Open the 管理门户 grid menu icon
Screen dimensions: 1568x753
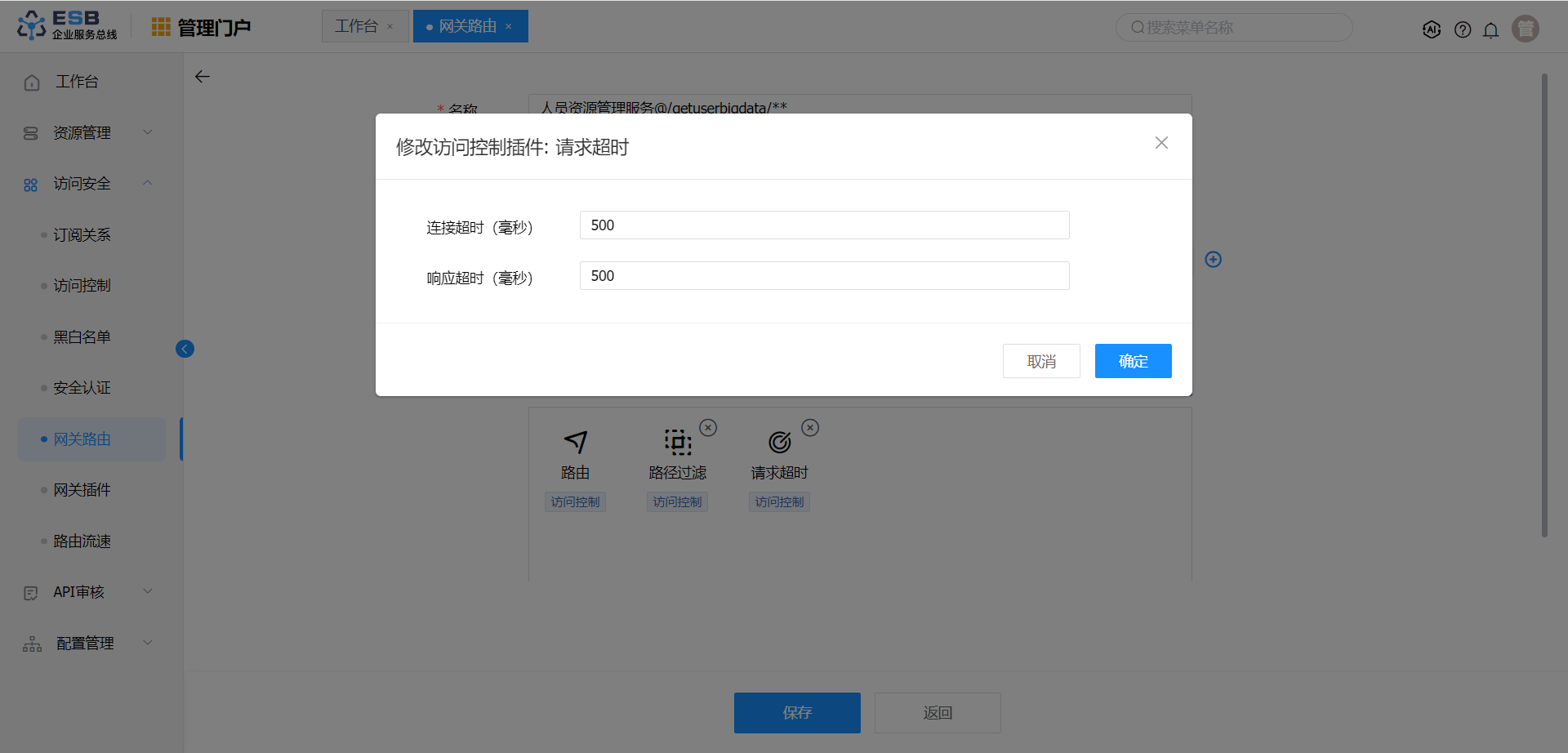161,27
